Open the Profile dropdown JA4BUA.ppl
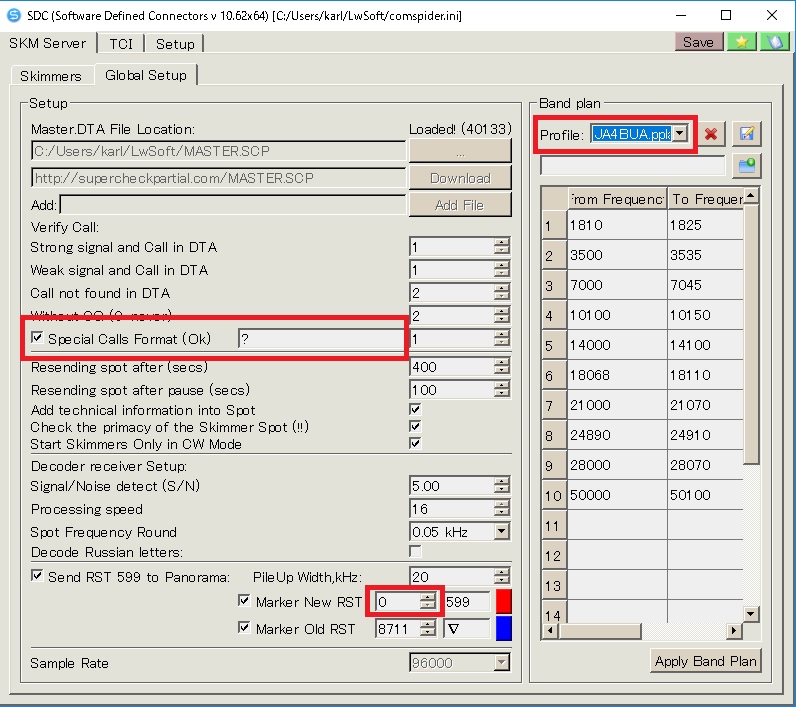The width and height of the screenshot is (796, 707). 680,134
